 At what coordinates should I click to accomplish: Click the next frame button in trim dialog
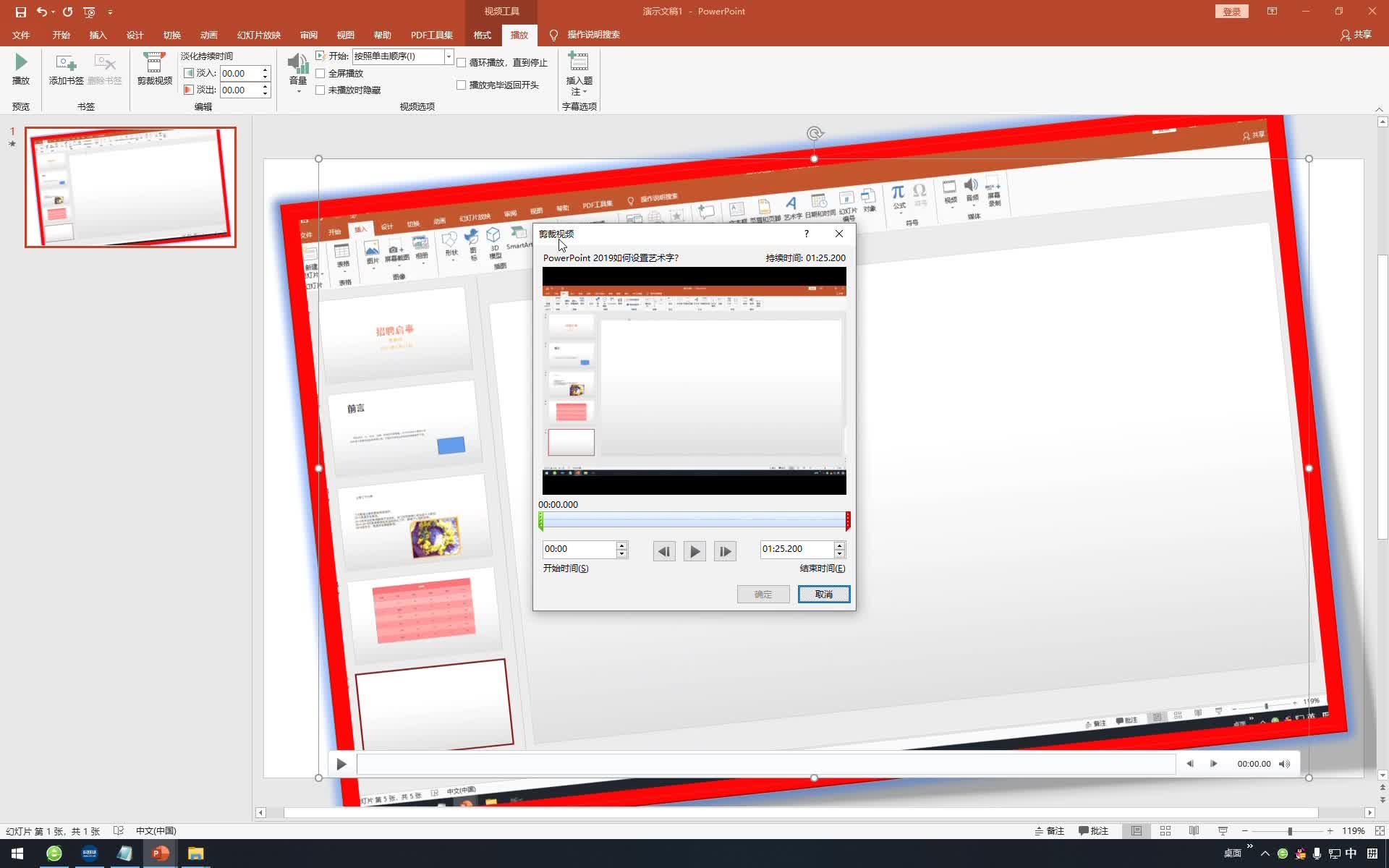(725, 551)
